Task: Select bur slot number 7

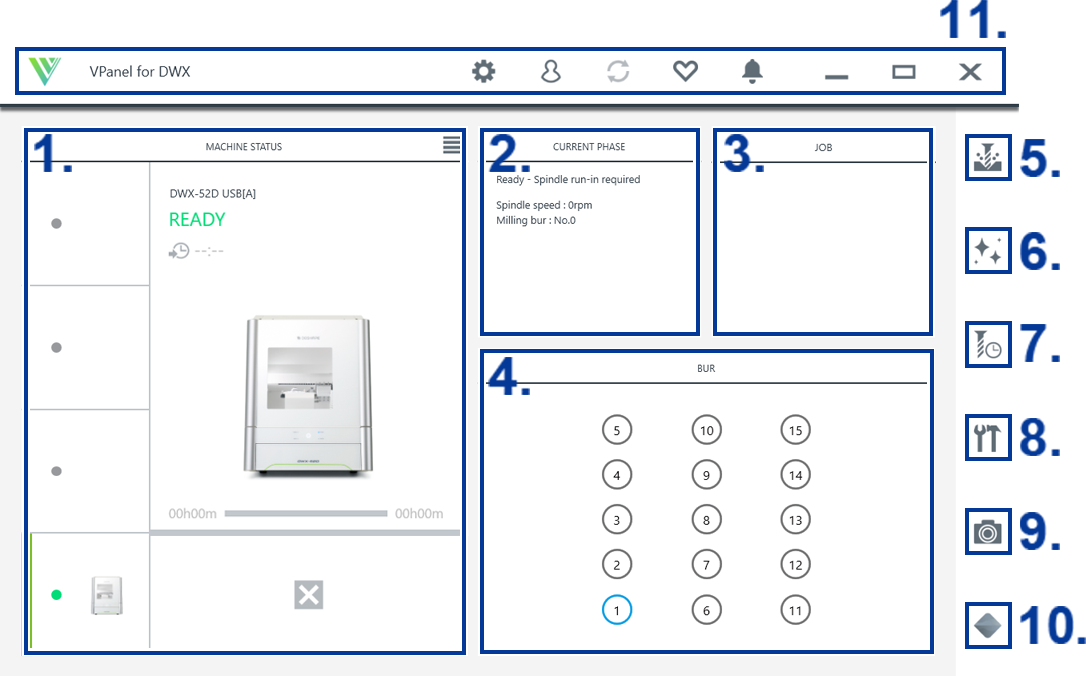Action: click(x=706, y=565)
